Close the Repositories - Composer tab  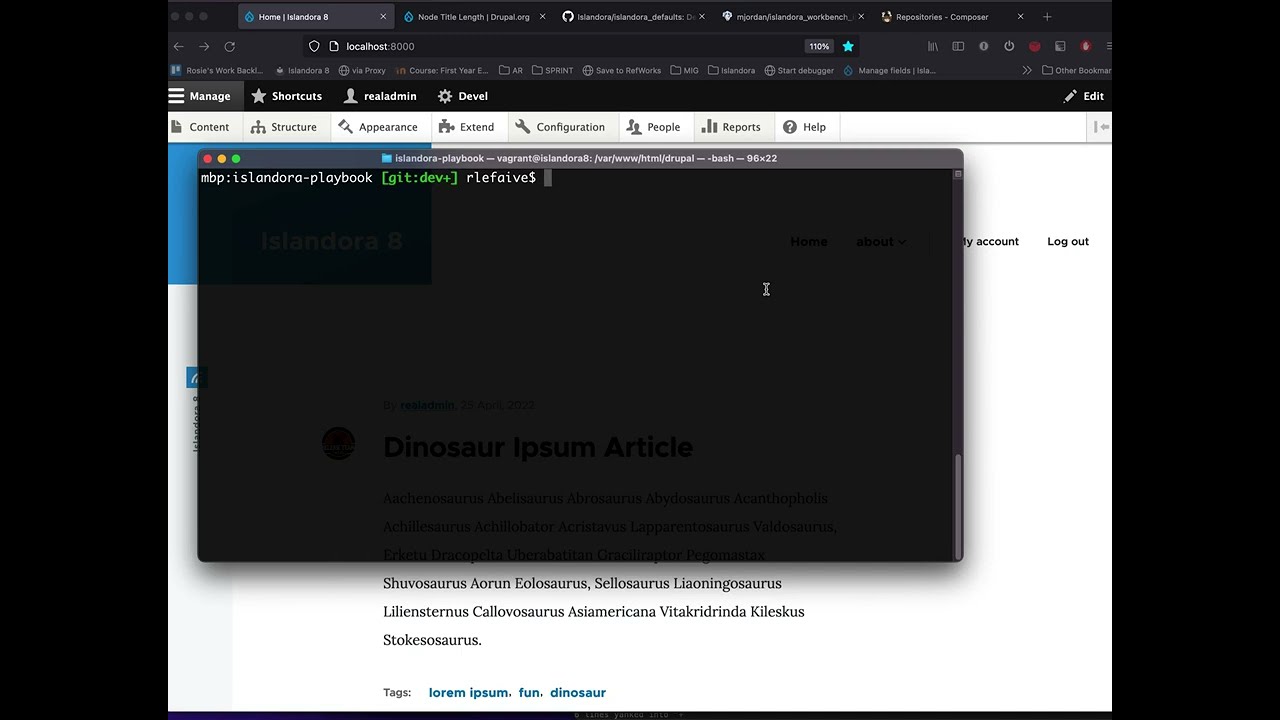pyautogui.click(x=1020, y=17)
